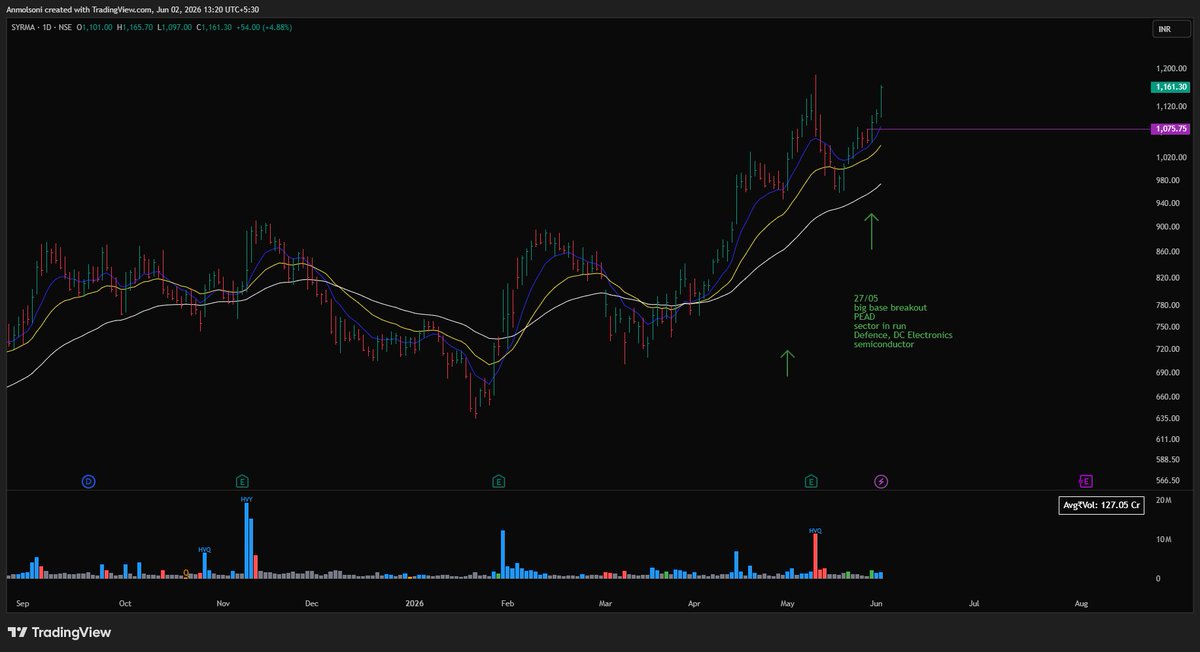Click the 20M volume axis label
1200x652 pixels.
click(1164, 500)
